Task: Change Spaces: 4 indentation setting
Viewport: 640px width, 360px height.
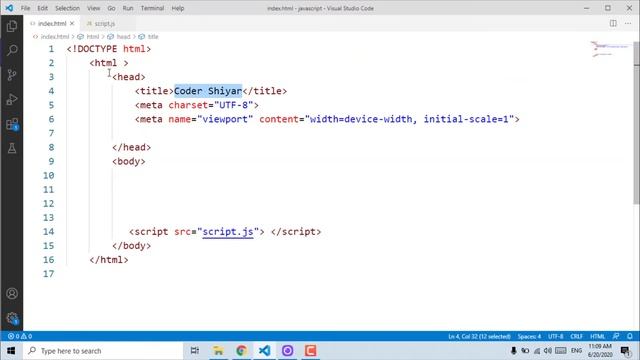Action: click(x=529, y=336)
